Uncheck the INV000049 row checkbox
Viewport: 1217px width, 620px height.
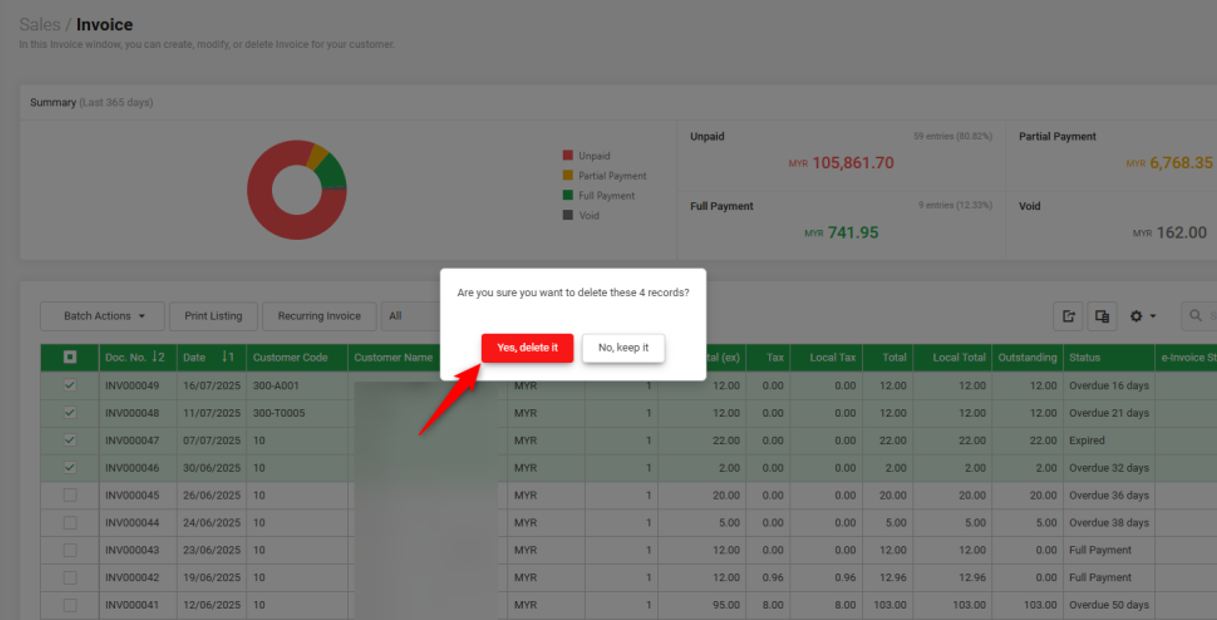point(70,385)
